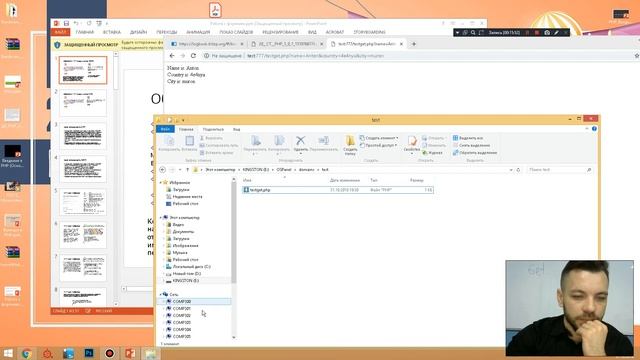This screenshot has height=360, width=640.
Task: Click the Properties icon in Explorer ribbon
Action: click(x=411, y=141)
